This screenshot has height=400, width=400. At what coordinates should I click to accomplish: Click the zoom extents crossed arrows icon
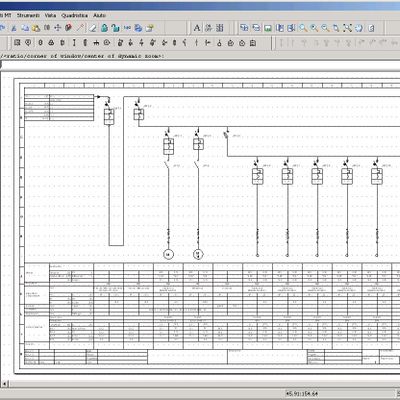coord(347,28)
